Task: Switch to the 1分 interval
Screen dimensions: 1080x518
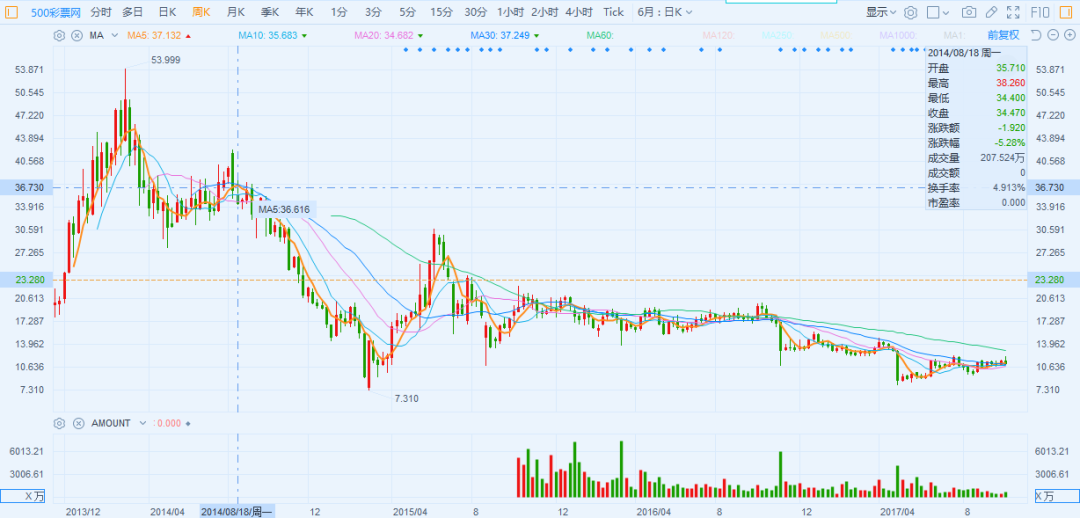Action: [339, 12]
